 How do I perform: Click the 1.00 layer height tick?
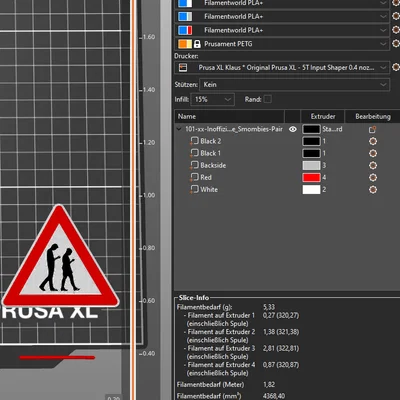tap(147, 195)
